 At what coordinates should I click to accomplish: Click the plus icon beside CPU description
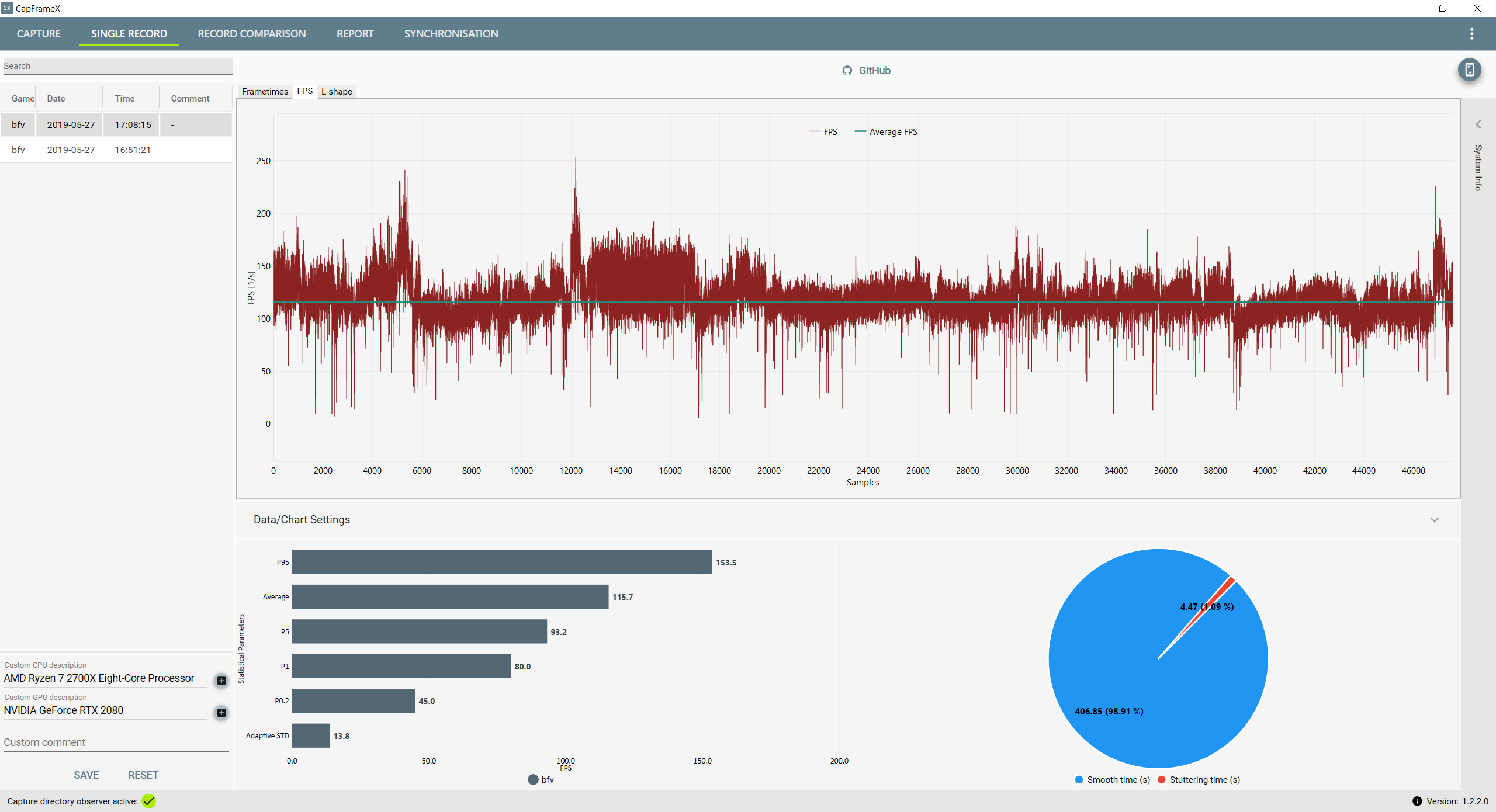pyautogui.click(x=221, y=681)
